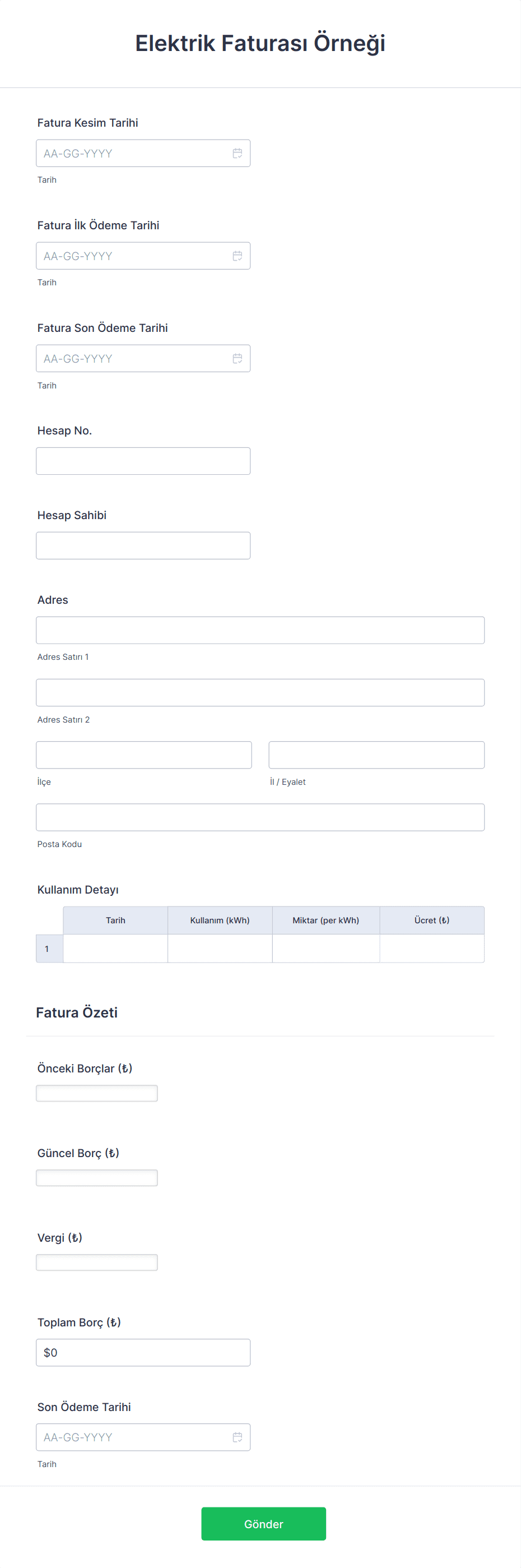Click the Adres Satırı 2 field

(x=260, y=693)
